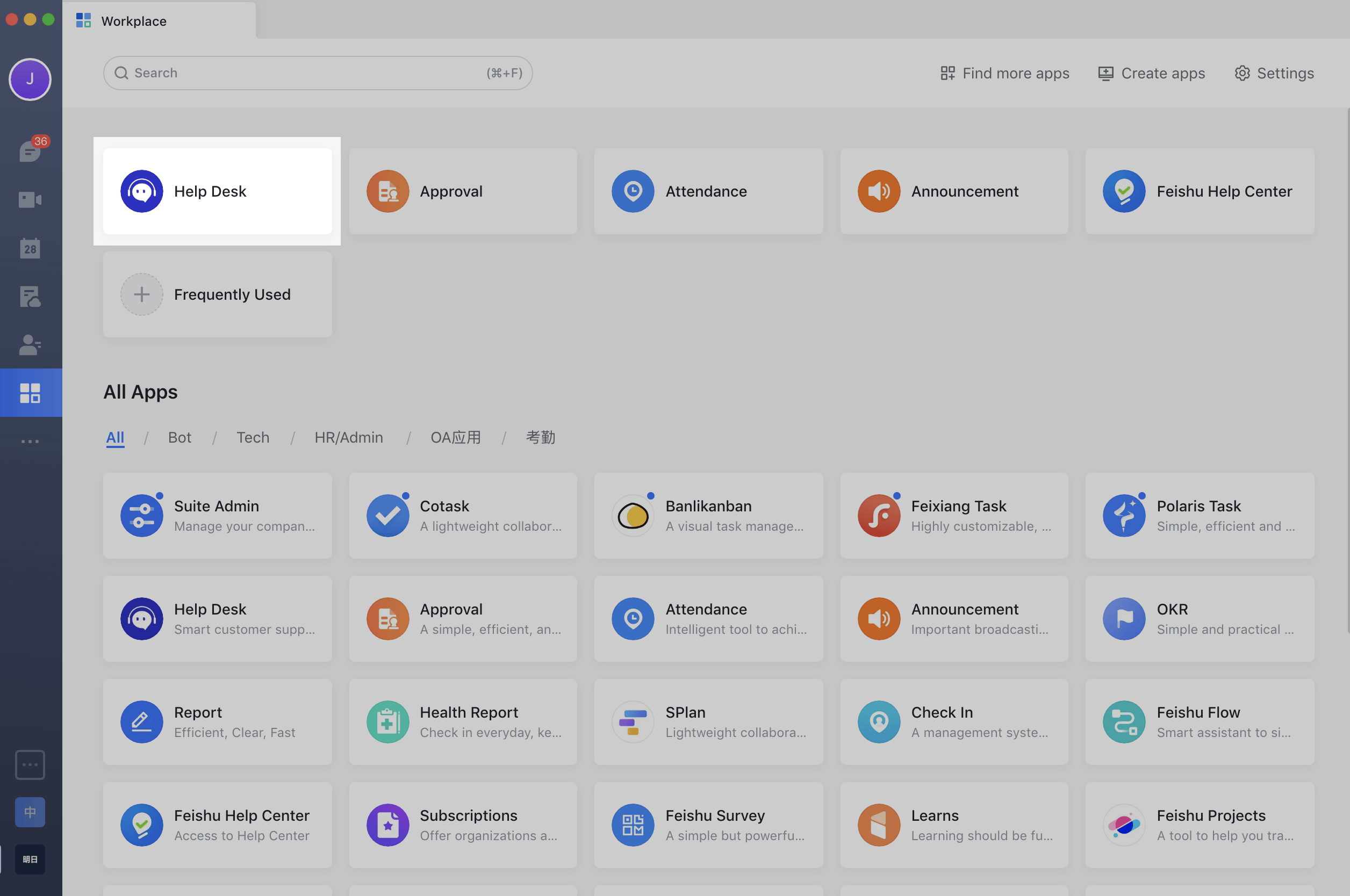
Task: Select the Workplace grid icon in sidebar
Action: [30, 393]
